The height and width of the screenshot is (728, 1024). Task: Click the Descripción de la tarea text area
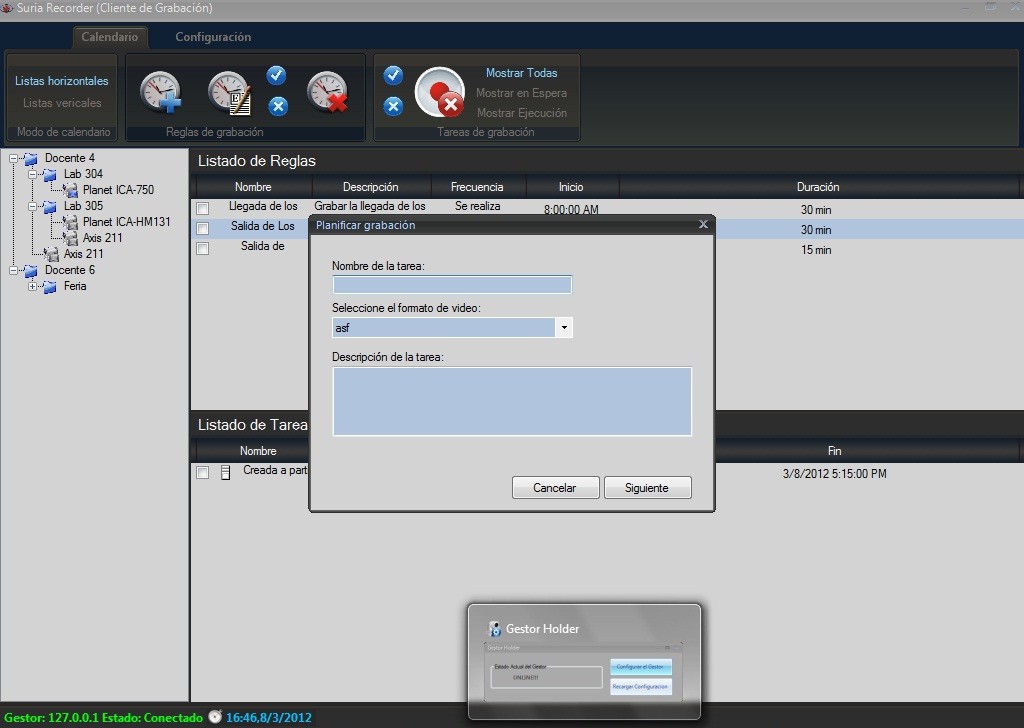pyautogui.click(x=512, y=401)
